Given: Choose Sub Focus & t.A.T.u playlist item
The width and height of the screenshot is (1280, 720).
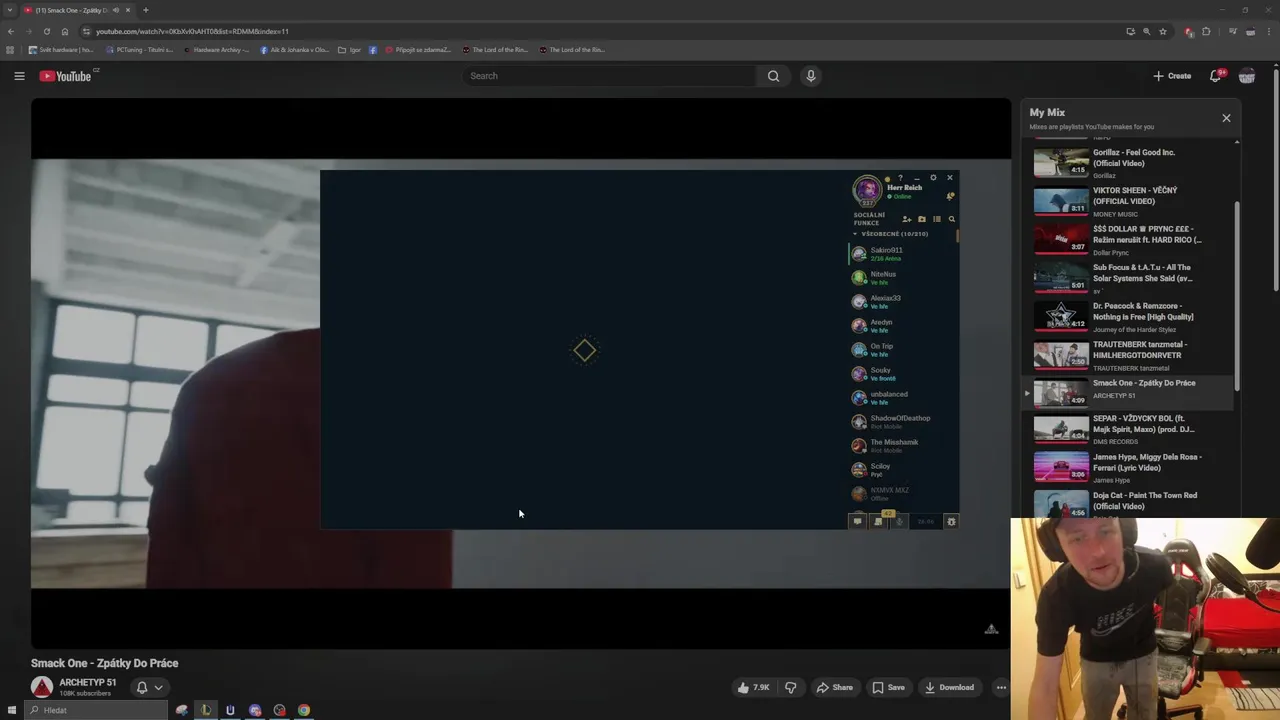Looking at the screenshot, I should (1130, 278).
